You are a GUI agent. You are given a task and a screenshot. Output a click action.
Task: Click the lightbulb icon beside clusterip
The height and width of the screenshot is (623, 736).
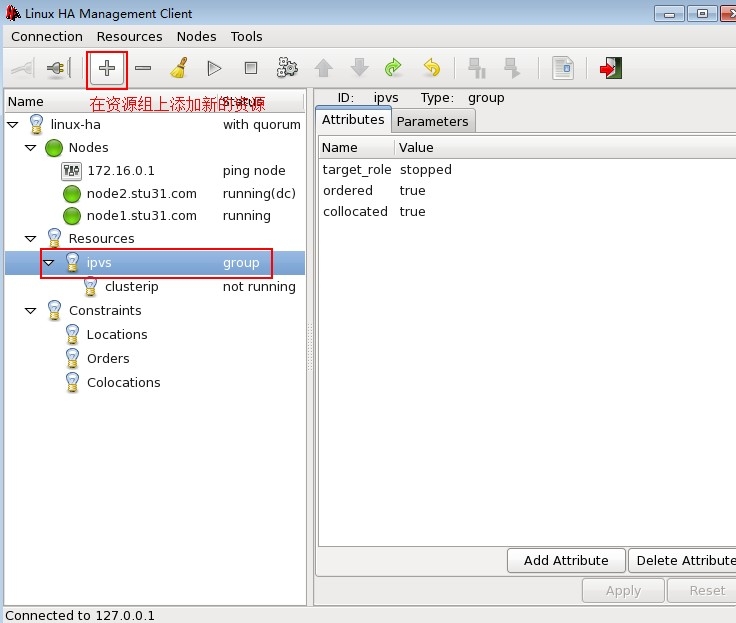click(x=90, y=287)
